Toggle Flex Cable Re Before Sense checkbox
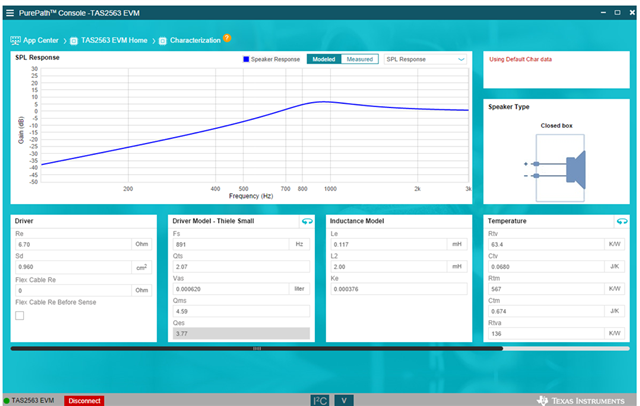Viewport: 640px width, 406px height. (20, 315)
